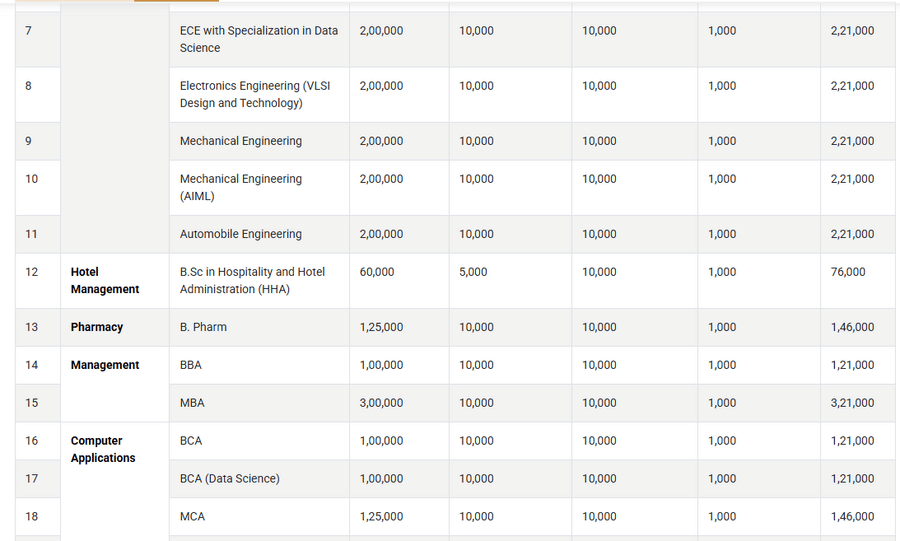The height and width of the screenshot is (541, 900).
Task: Select serial number 12
Action: pyautogui.click(x=32, y=272)
